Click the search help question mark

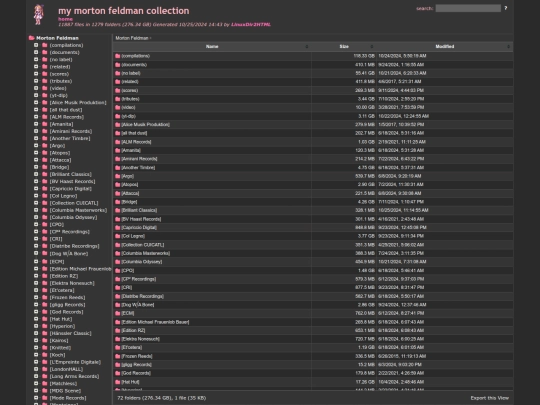point(506,8)
